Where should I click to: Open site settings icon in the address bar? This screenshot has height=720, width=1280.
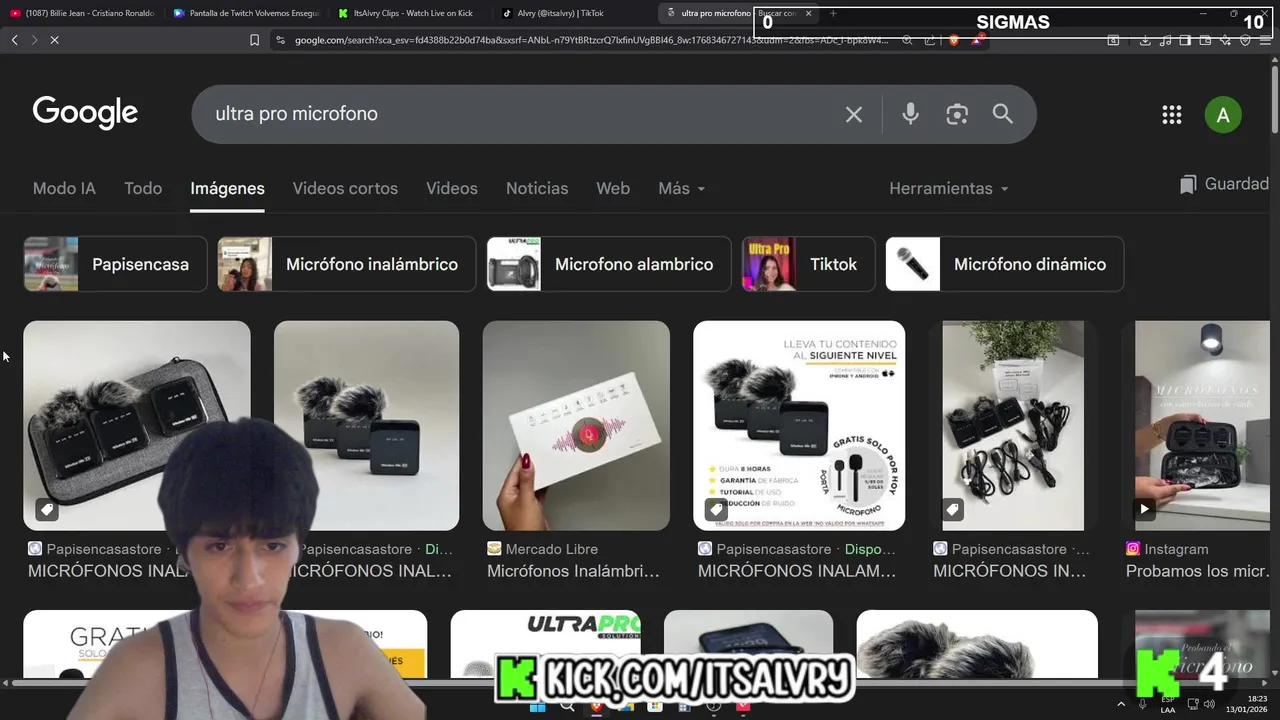click(281, 40)
